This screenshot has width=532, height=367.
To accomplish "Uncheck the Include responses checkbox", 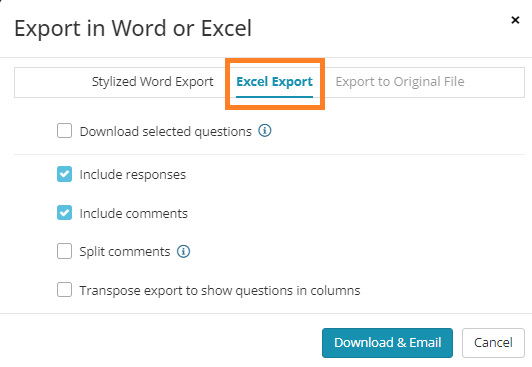I will point(64,174).
